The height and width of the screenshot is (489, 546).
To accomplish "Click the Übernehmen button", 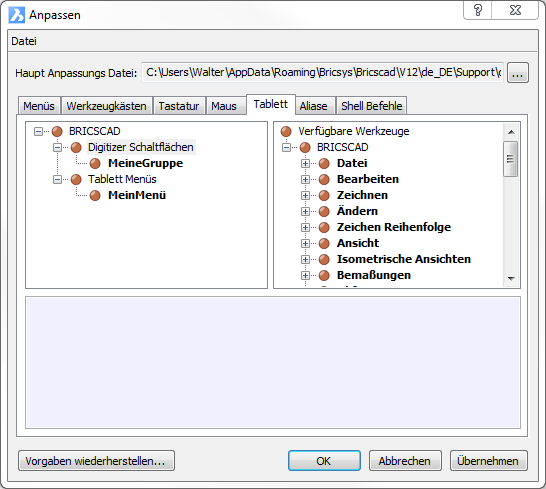I will (488, 461).
